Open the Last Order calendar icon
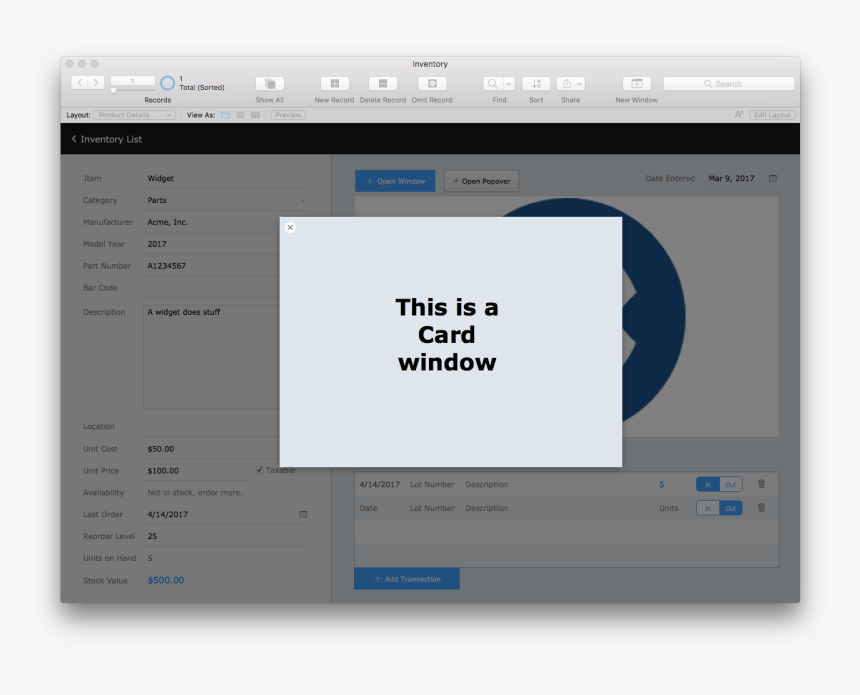The height and width of the screenshot is (695, 860). 303,515
